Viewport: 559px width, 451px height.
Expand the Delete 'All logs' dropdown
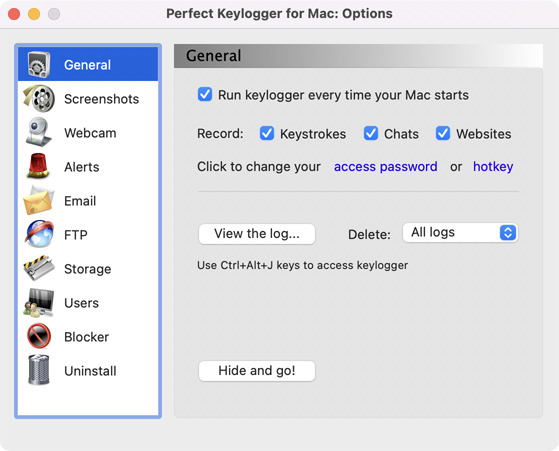(460, 233)
